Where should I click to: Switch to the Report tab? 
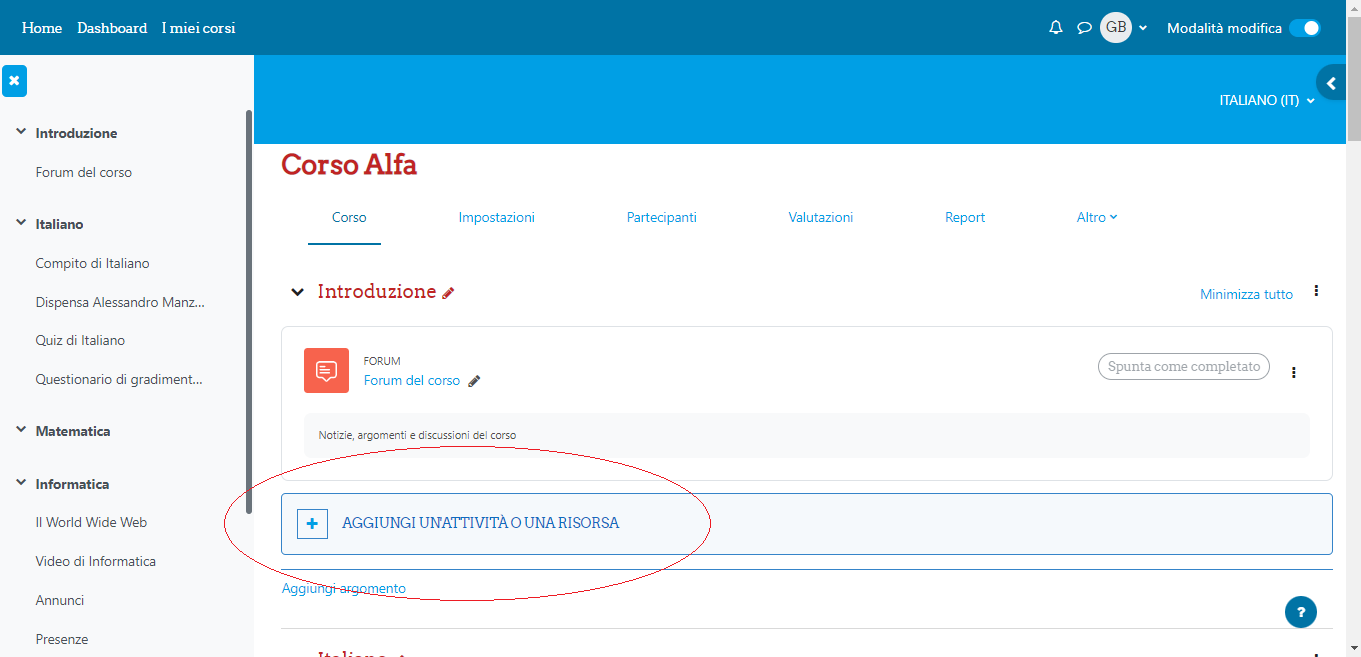[x=965, y=217]
